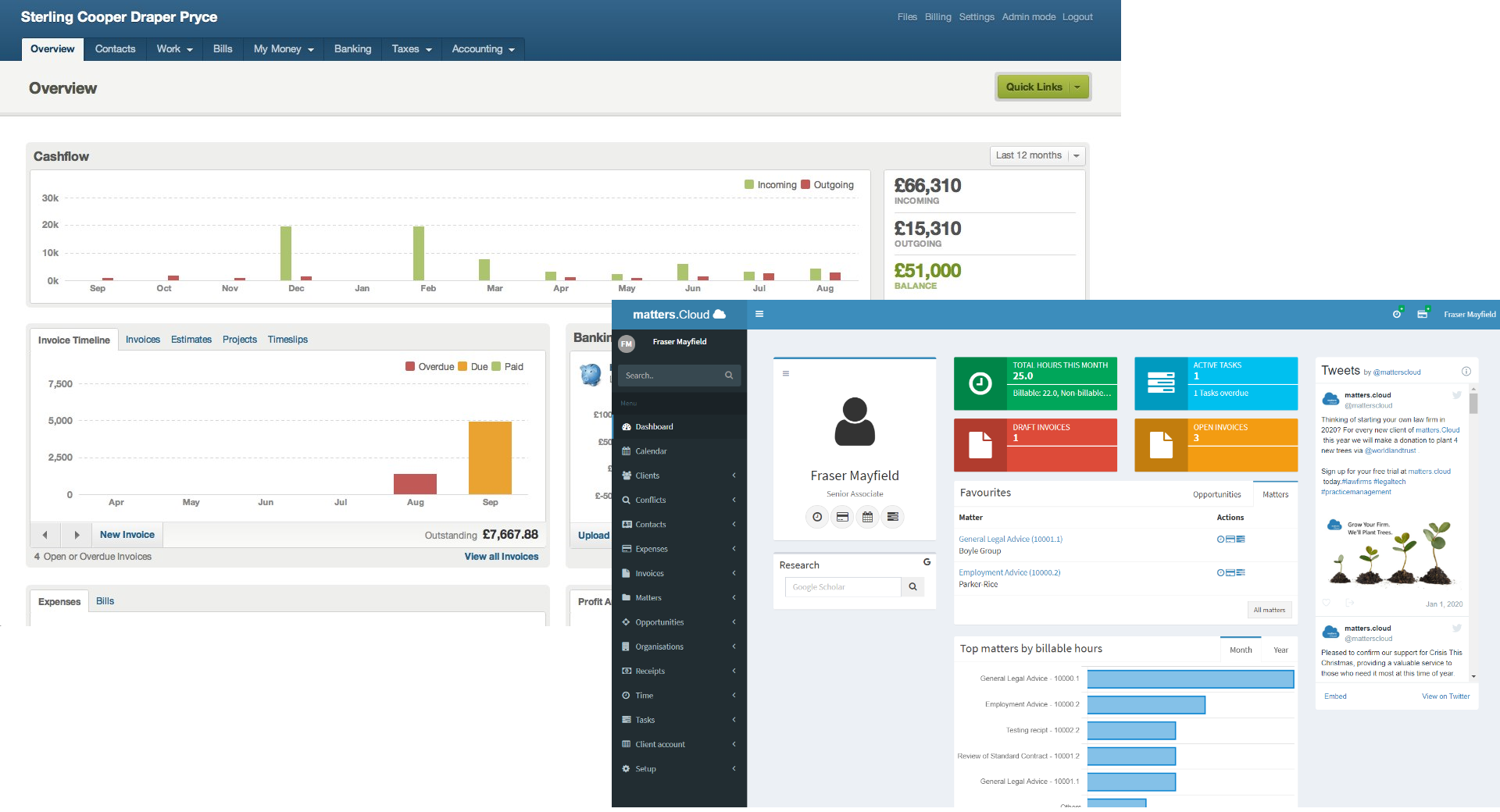Open the Matters section in the sidebar
This screenshot has height=812, width=1500.
click(647, 597)
